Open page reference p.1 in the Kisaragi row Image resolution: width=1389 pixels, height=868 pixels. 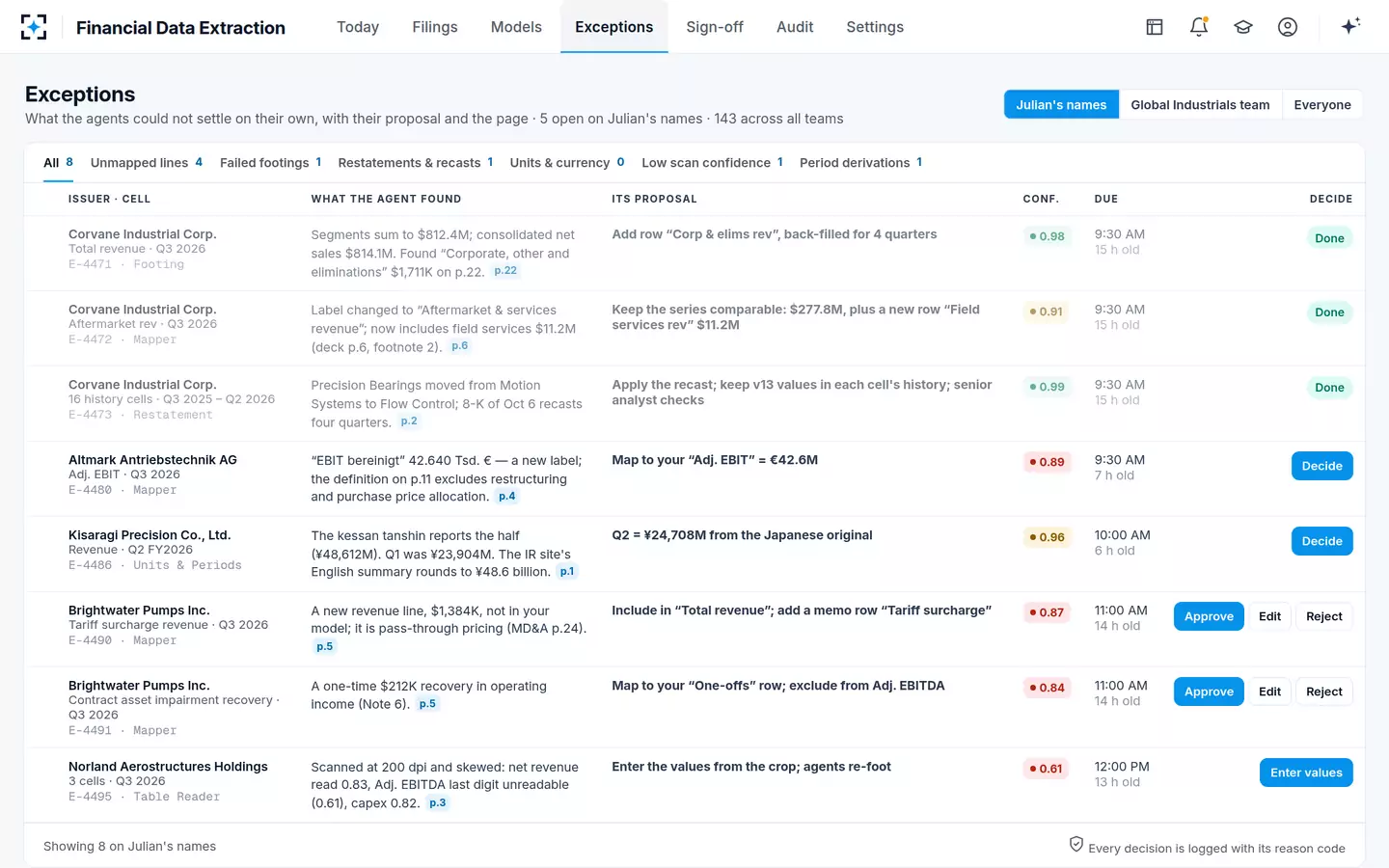[567, 572]
